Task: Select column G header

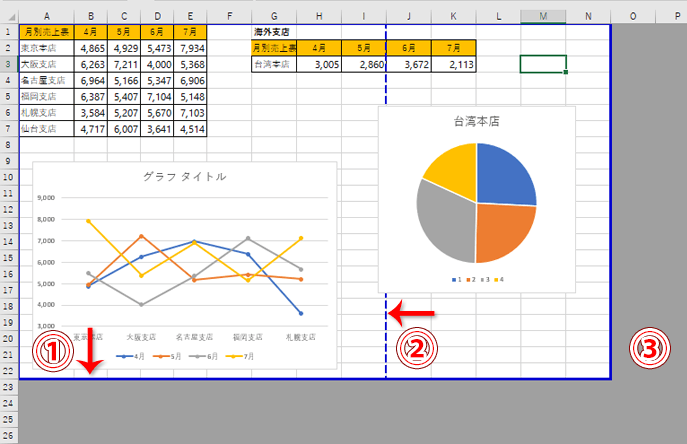Action: click(274, 16)
